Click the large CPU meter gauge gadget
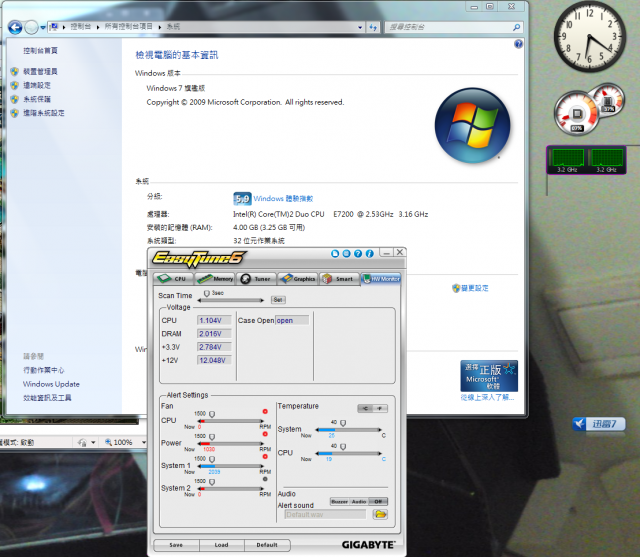This screenshot has width=640, height=557. pos(577,113)
